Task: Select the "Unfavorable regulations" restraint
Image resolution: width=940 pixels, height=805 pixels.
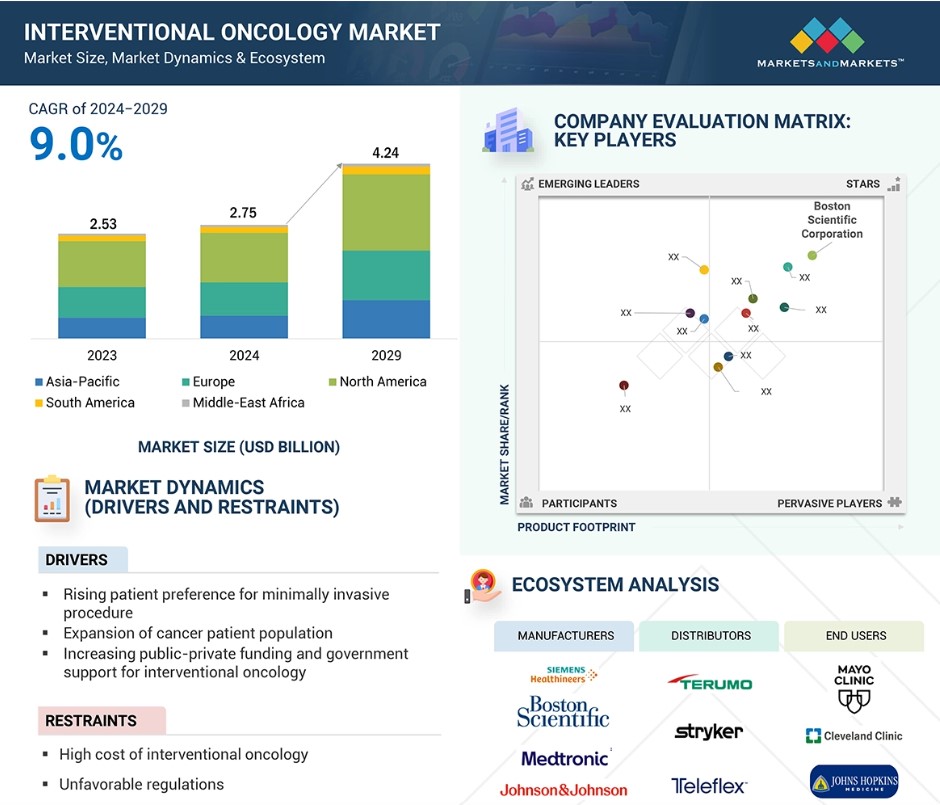Action: coord(141,784)
